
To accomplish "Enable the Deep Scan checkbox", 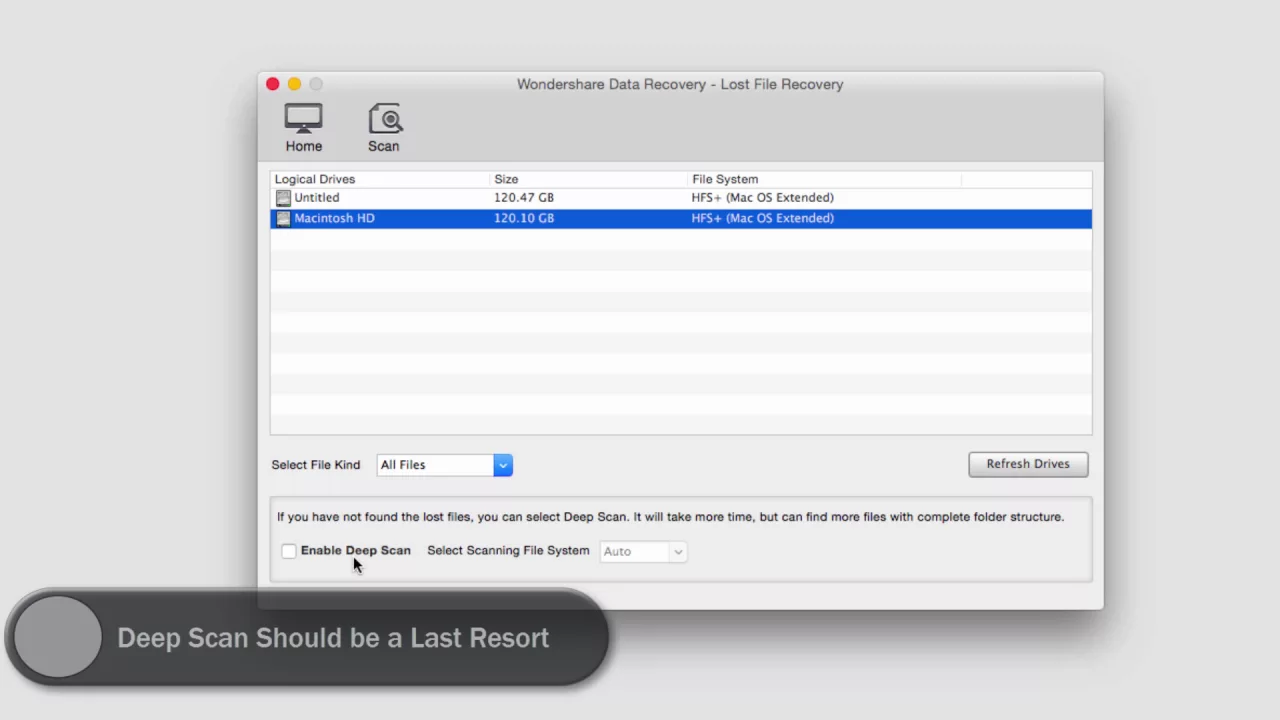I will [289, 551].
